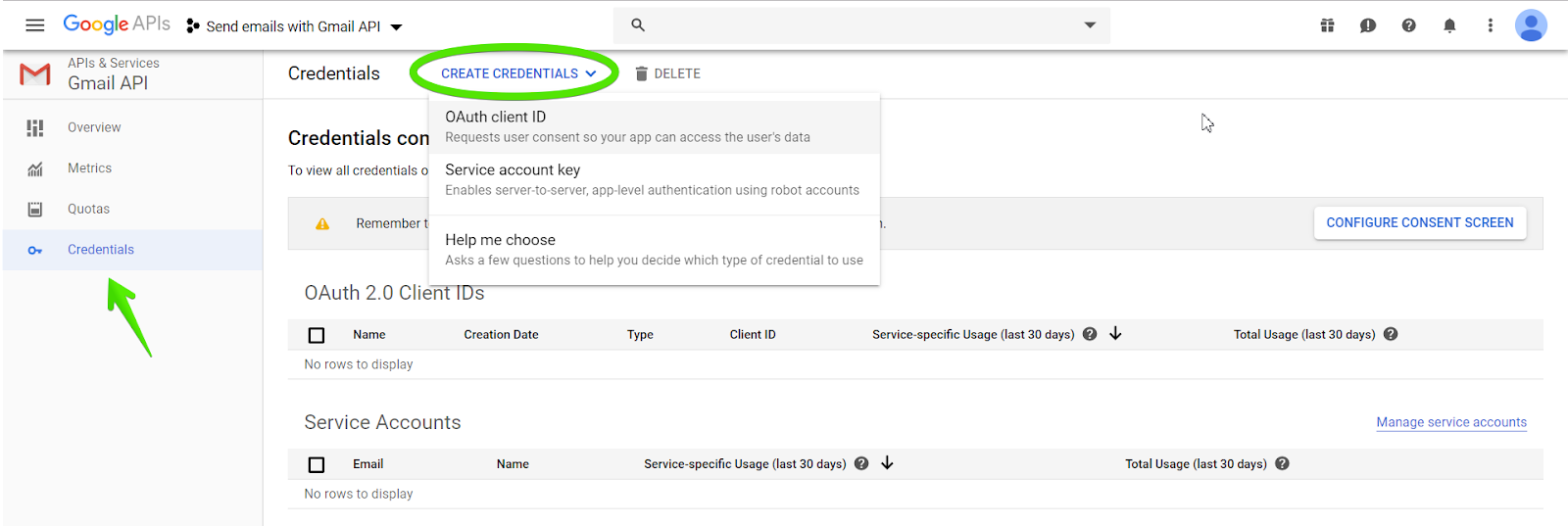This screenshot has height=526, width=1568.
Task: Open the gift free trial icon
Action: (x=1327, y=25)
